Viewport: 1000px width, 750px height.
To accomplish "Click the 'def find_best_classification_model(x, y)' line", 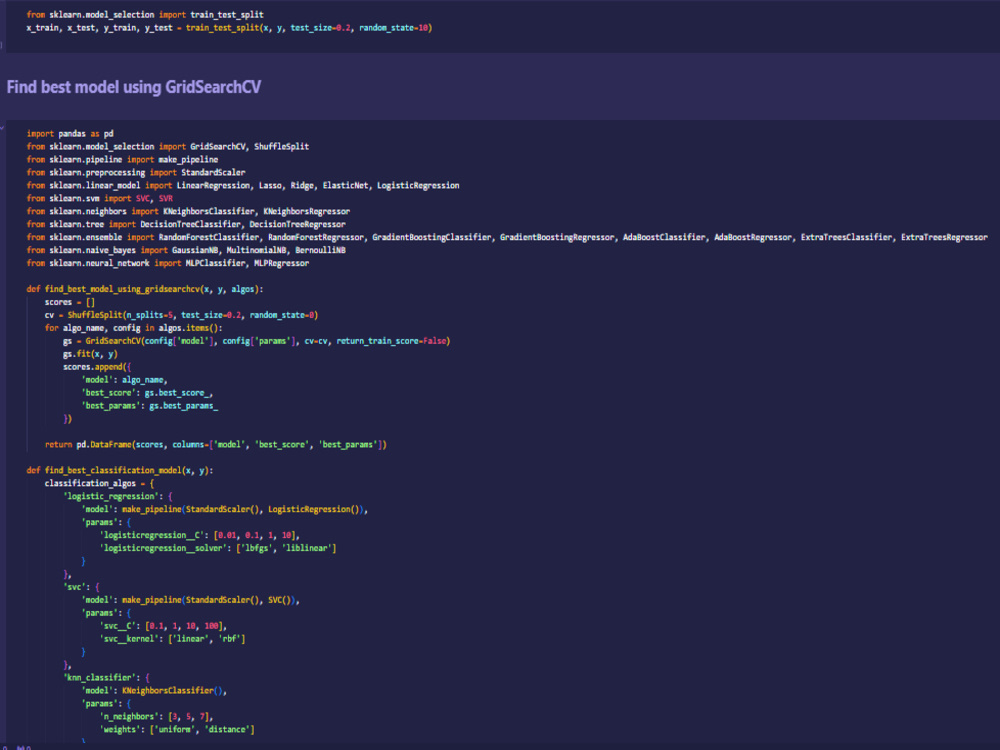I will [120, 471].
